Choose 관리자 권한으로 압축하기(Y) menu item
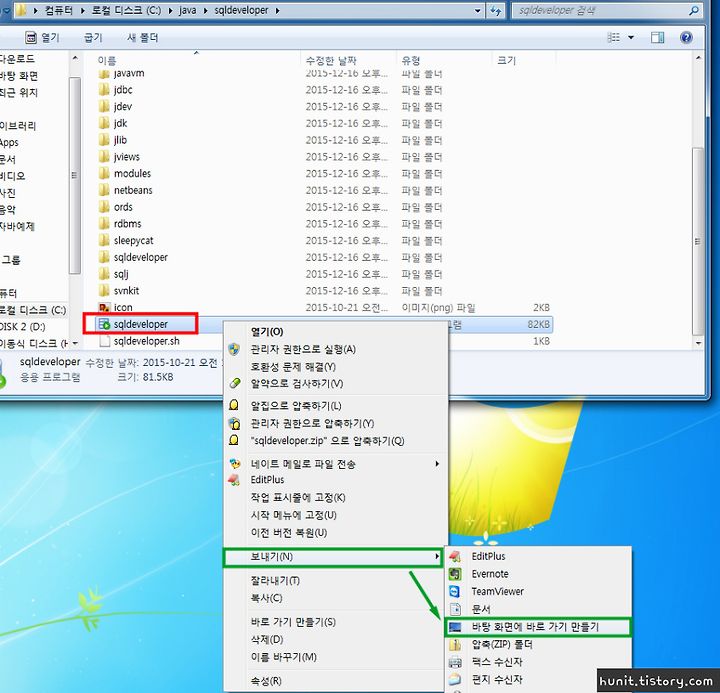Image resolution: width=720 pixels, height=693 pixels. [312, 423]
